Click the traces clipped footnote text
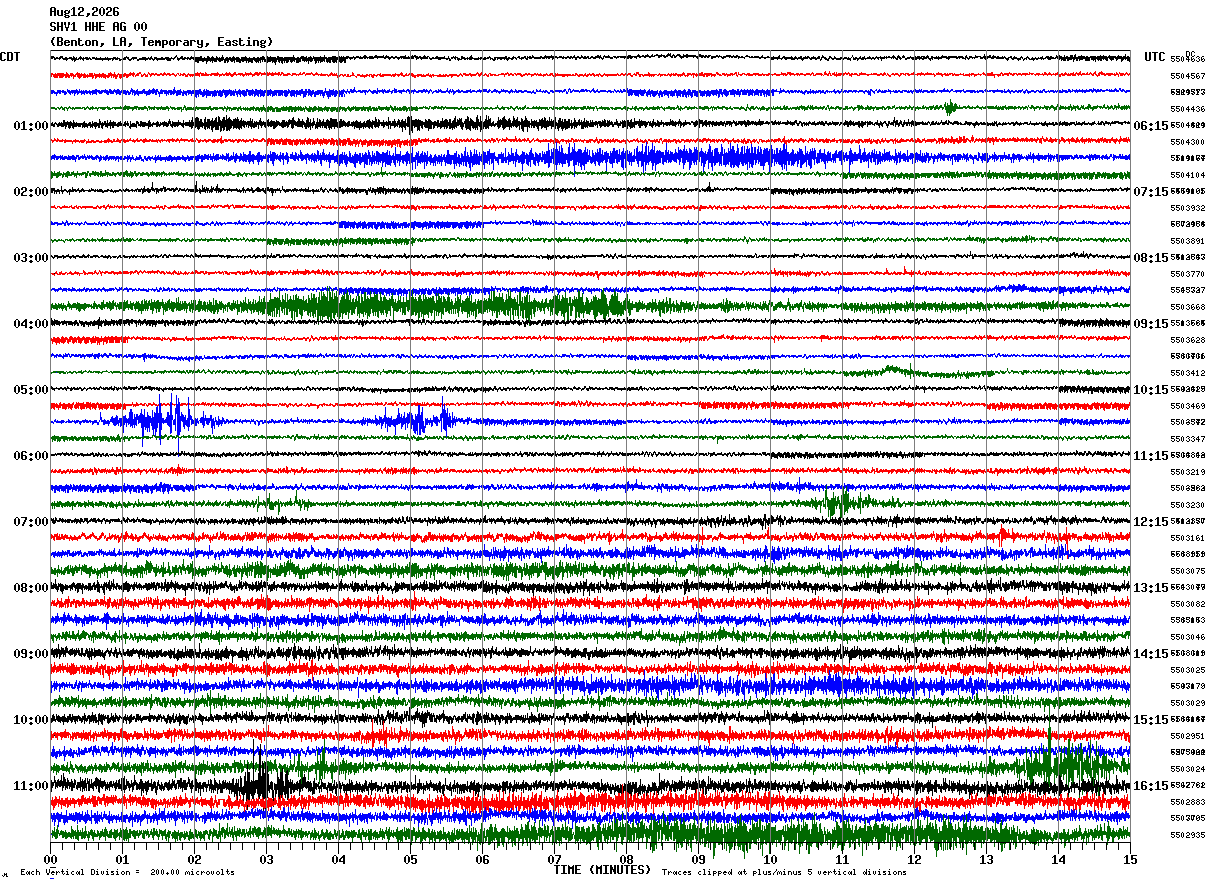Screen dimensions: 1210x886 (x=784, y=872)
